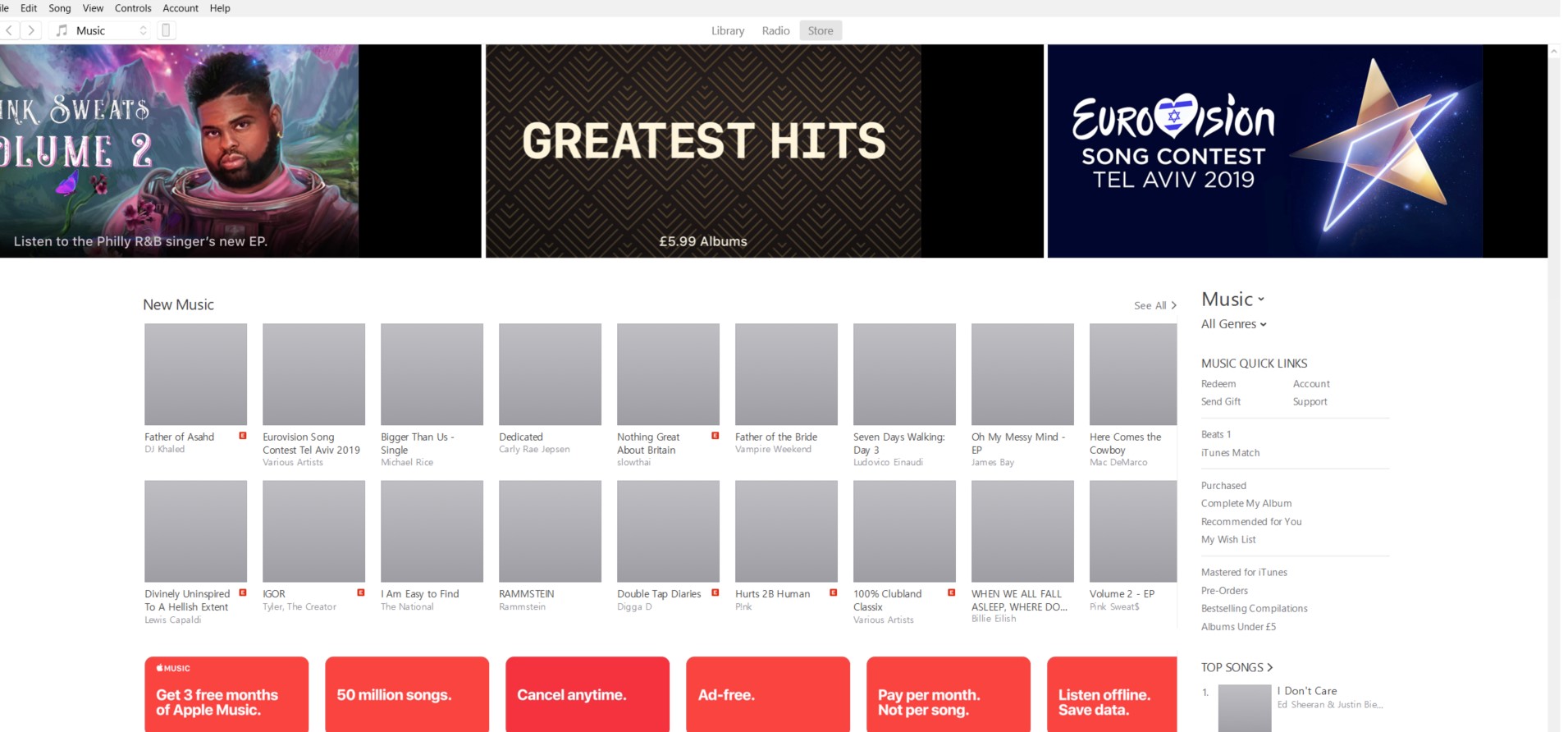Open My Wish List
Viewport: 1568px width, 732px height.
point(1228,540)
